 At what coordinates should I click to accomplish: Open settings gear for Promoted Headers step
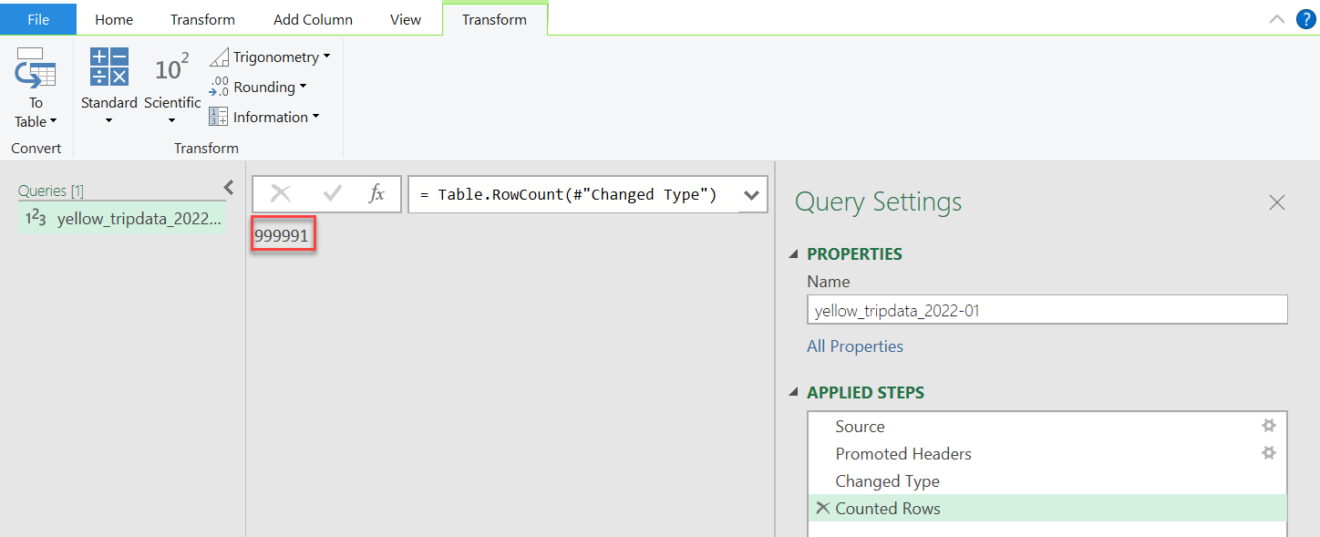pyautogui.click(x=1269, y=452)
